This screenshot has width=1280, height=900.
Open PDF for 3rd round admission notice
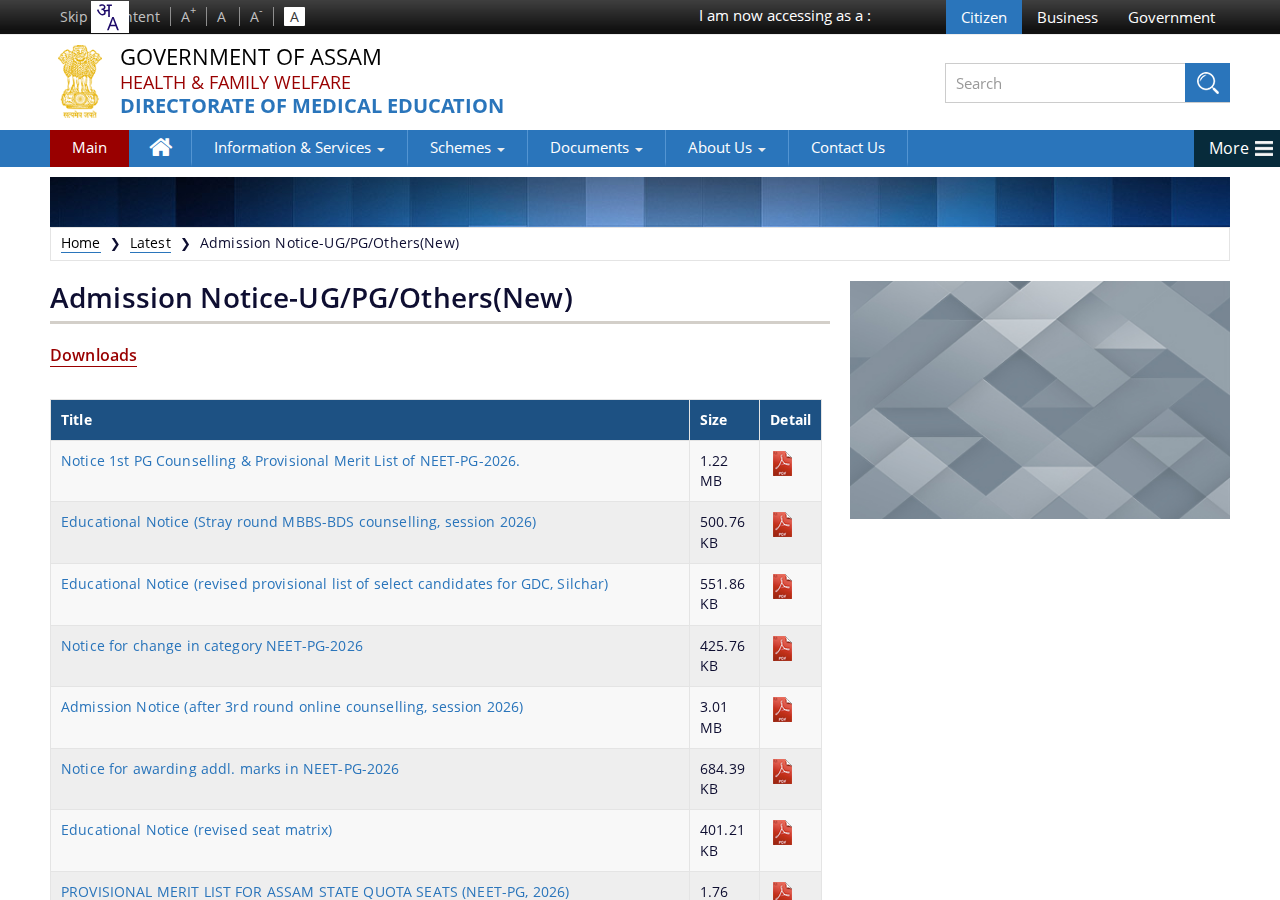pyautogui.click(x=782, y=710)
